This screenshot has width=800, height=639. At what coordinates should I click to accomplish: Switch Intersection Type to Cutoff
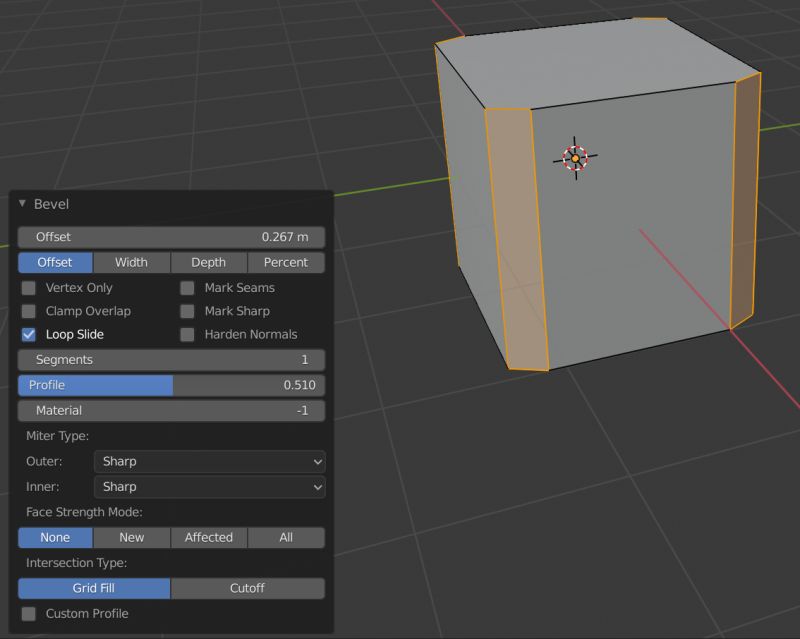[x=247, y=588]
